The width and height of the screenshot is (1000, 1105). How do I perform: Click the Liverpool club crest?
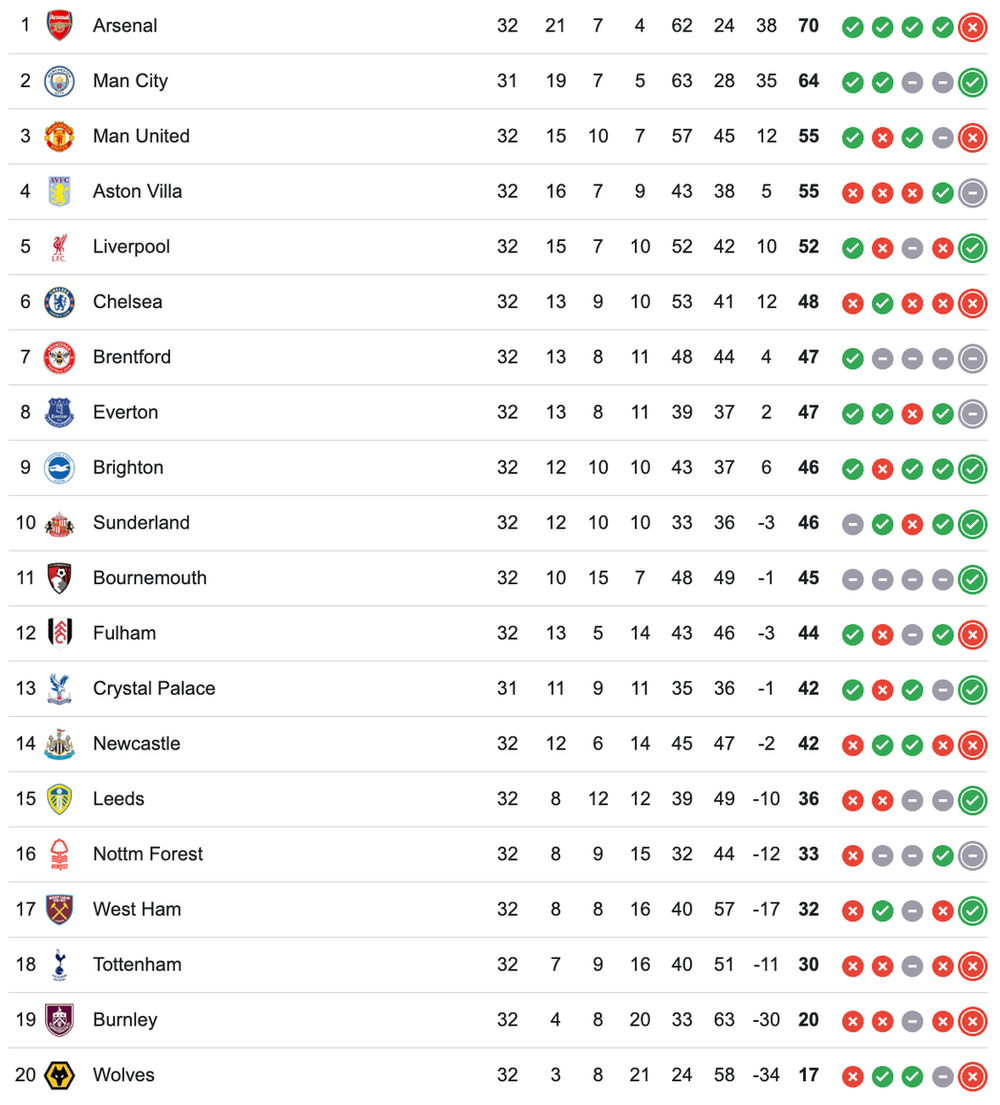(x=60, y=247)
